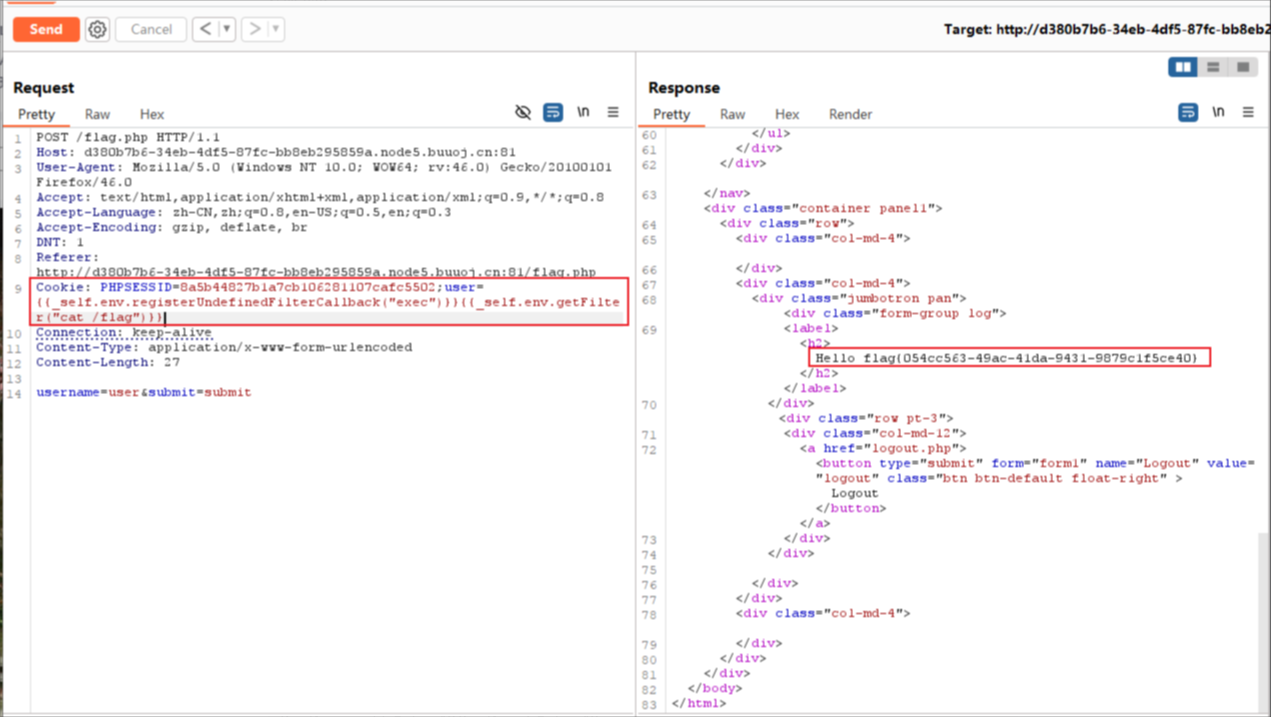Click the Host header line

(x=276, y=152)
